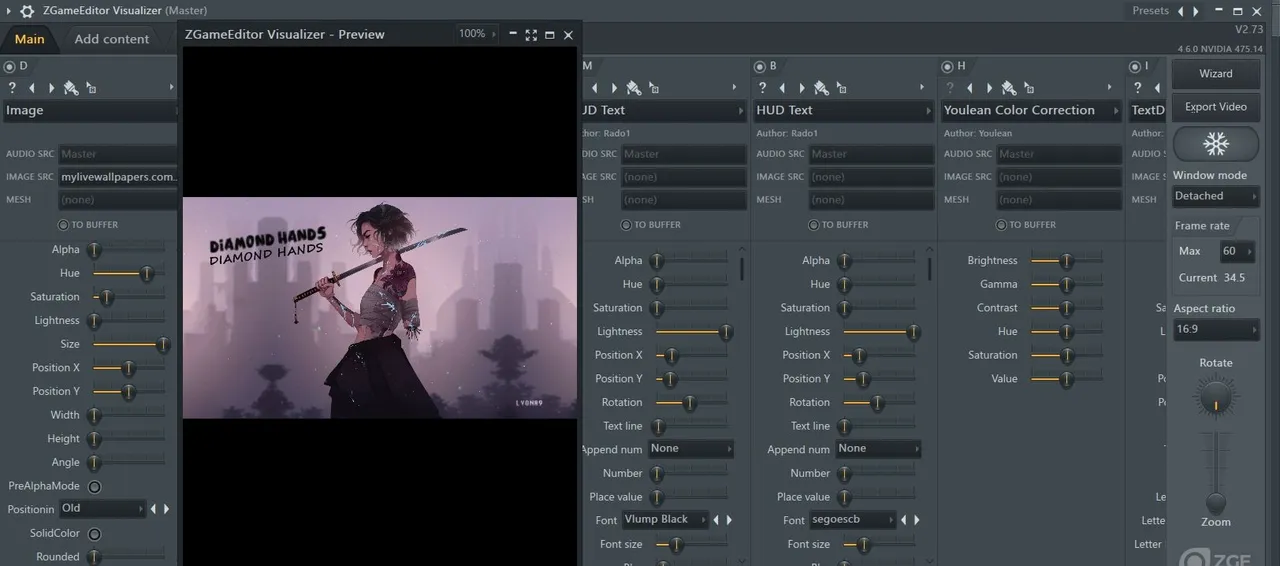Viewport: 1280px width, 566px height.
Task: Open Font Vlump Black dropdown
Action: click(665, 520)
